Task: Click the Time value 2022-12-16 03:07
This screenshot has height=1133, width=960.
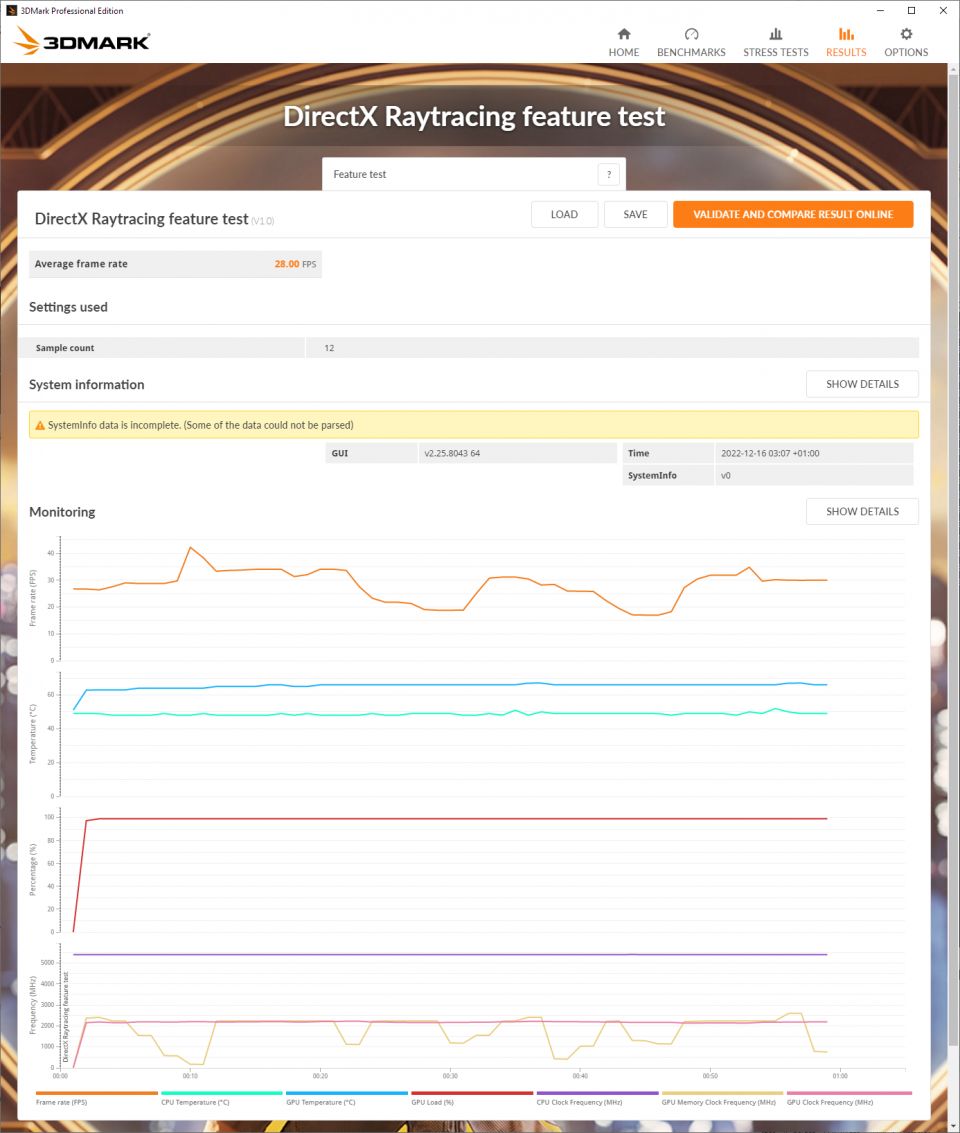Action: tap(770, 453)
